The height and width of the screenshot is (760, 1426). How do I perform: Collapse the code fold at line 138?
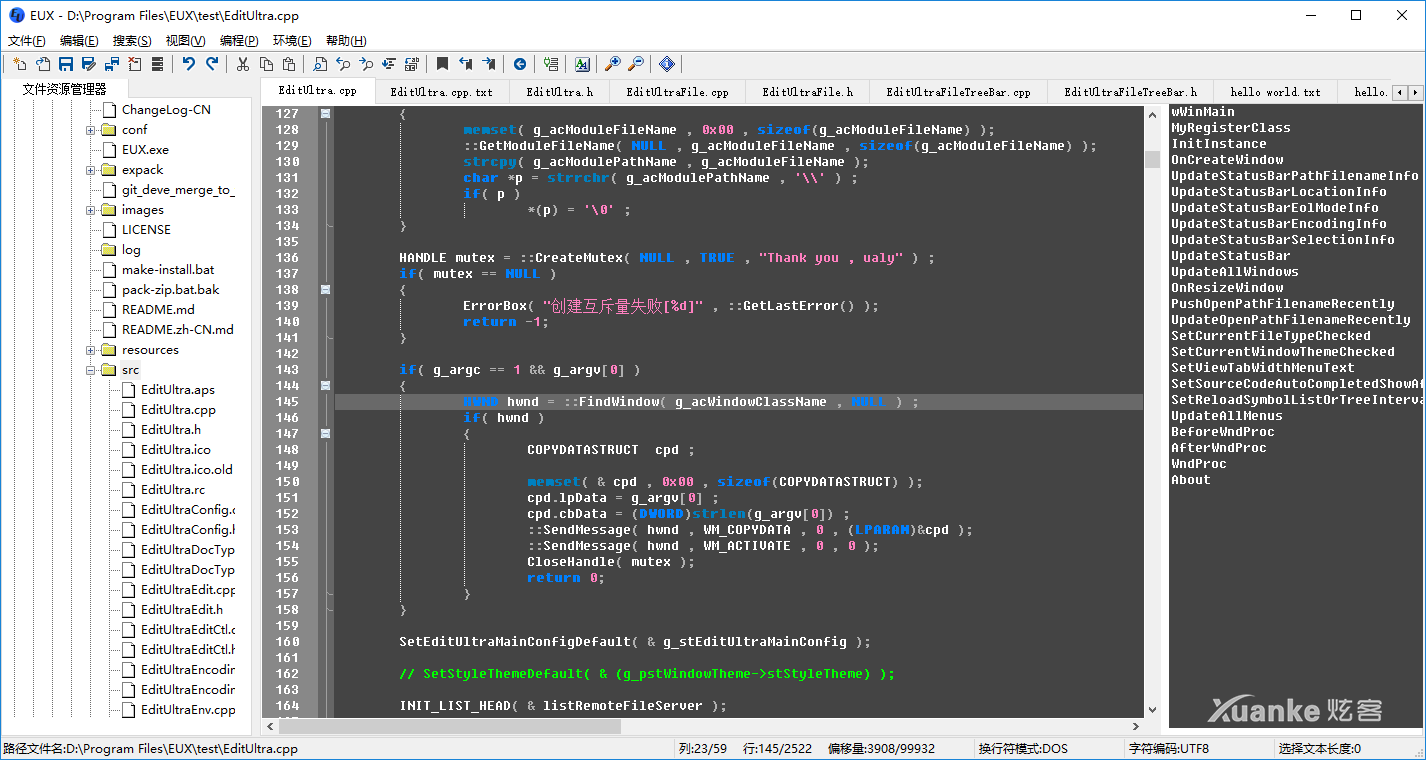[x=325, y=289]
